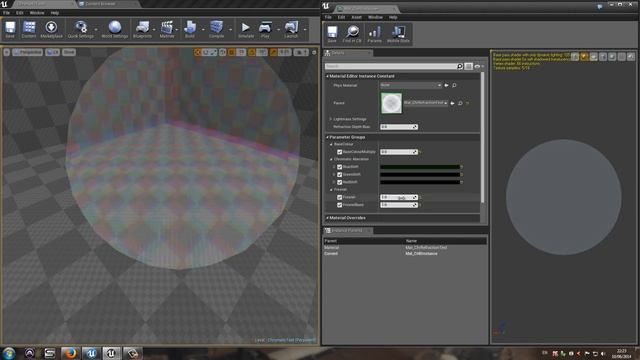
Task: Open the notification chat icon in material editor
Action: pos(600,7)
